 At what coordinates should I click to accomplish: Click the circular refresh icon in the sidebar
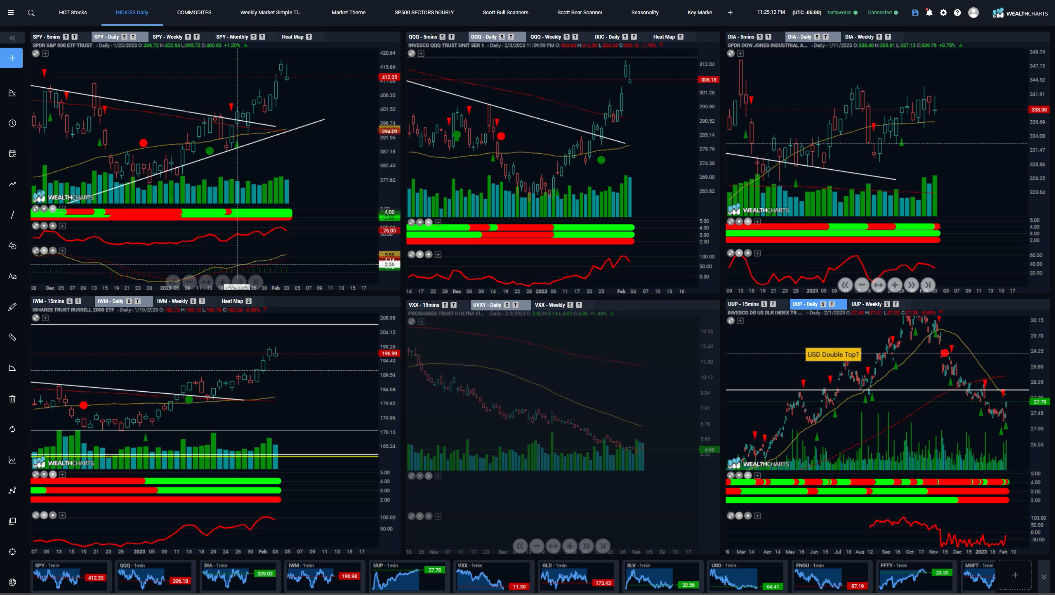point(12,429)
